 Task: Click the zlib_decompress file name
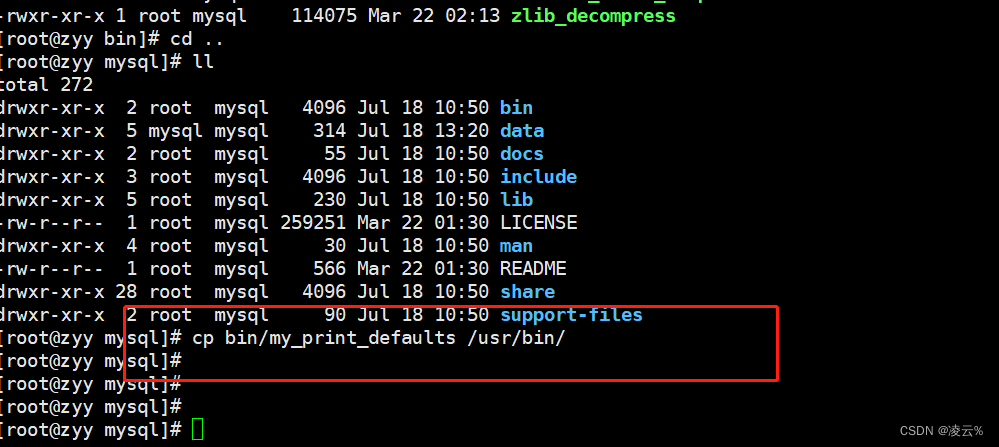tap(593, 16)
